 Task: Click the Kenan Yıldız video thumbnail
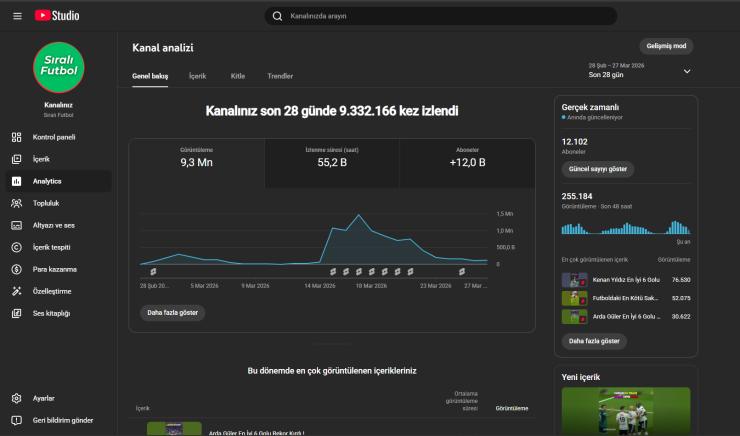pyautogui.click(x=574, y=279)
